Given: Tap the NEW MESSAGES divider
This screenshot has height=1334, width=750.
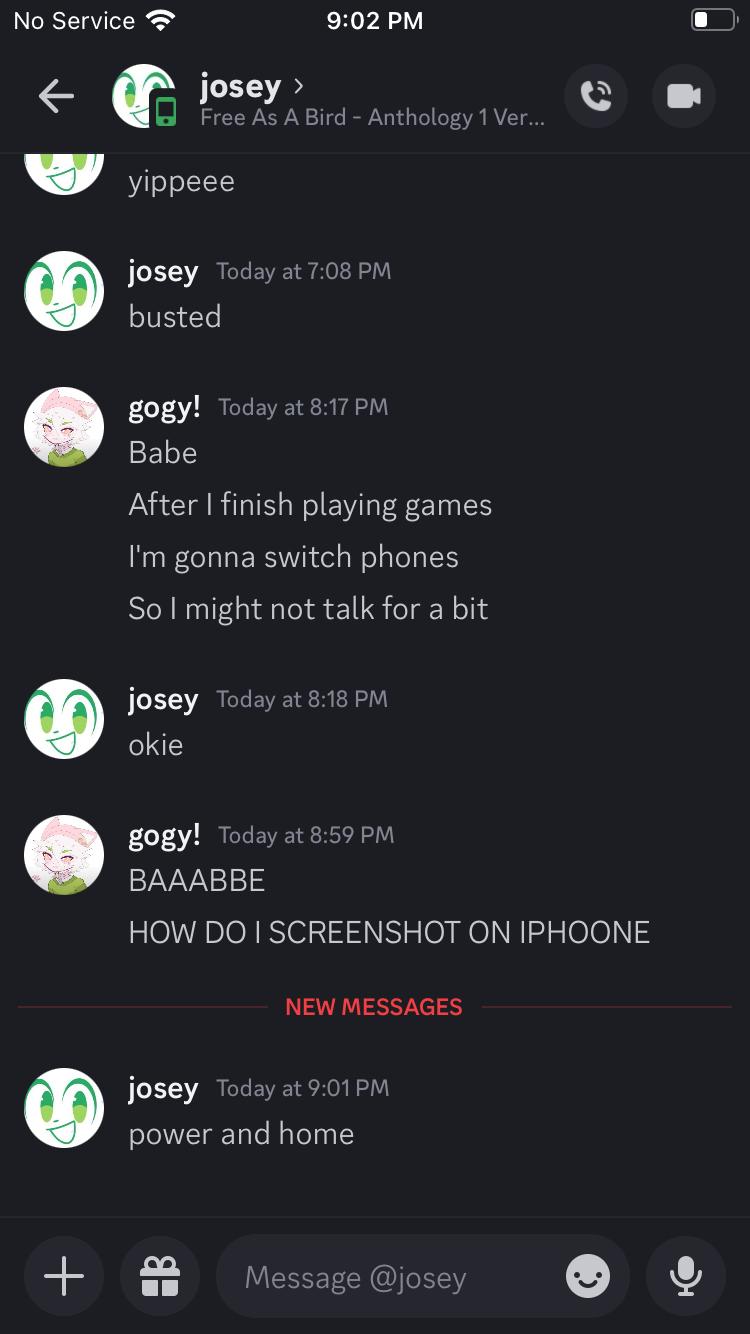Looking at the screenshot, I should point(374,1007).
